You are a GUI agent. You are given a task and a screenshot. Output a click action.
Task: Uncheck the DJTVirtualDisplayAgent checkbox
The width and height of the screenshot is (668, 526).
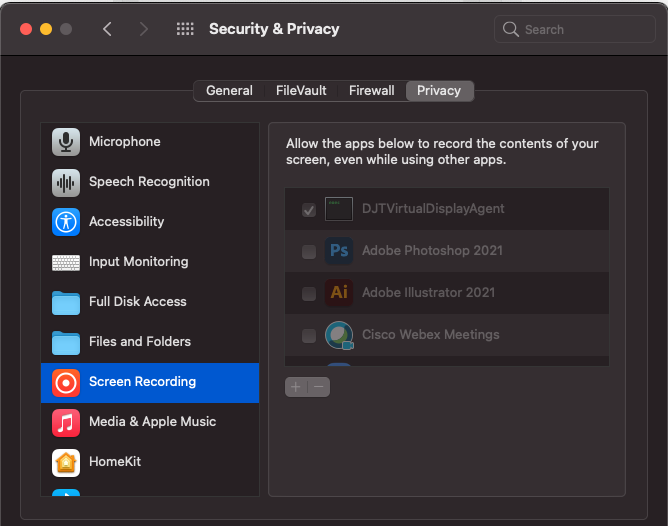309,210
